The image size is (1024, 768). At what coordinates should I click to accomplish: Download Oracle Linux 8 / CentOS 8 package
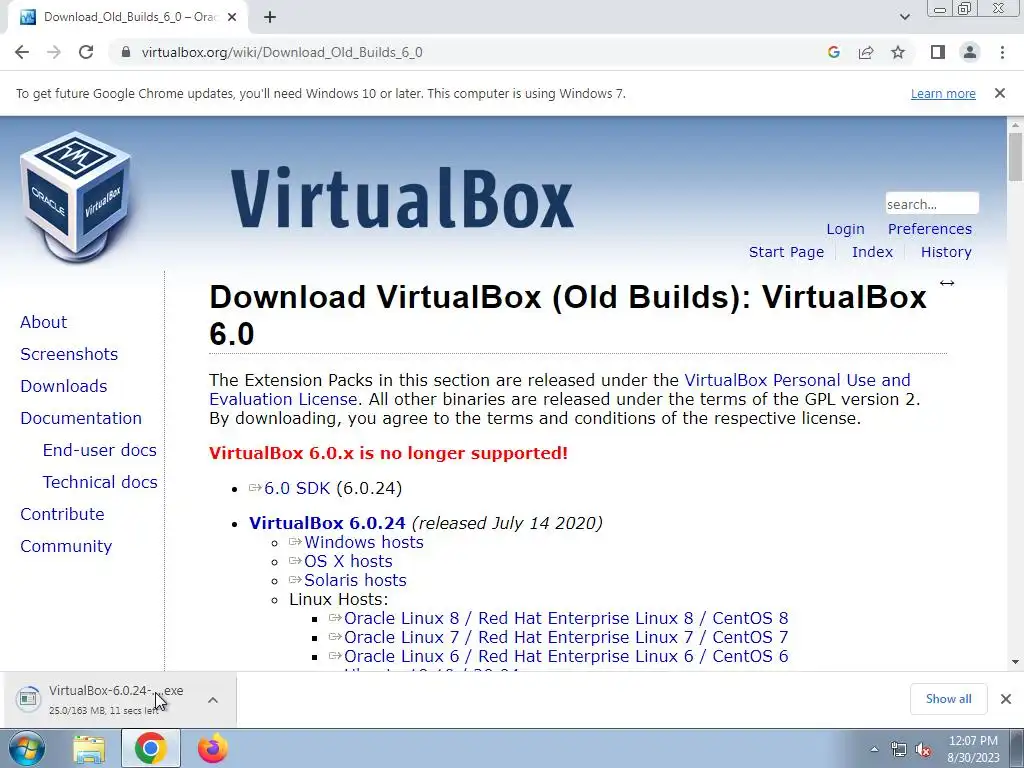(x=566, y=618)
